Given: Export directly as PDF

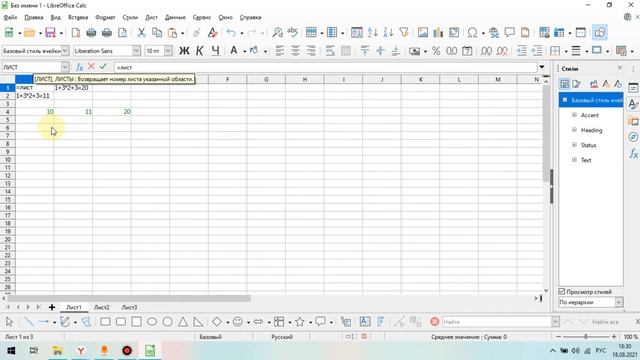Looking at the screenshot, I should [76, 33].
